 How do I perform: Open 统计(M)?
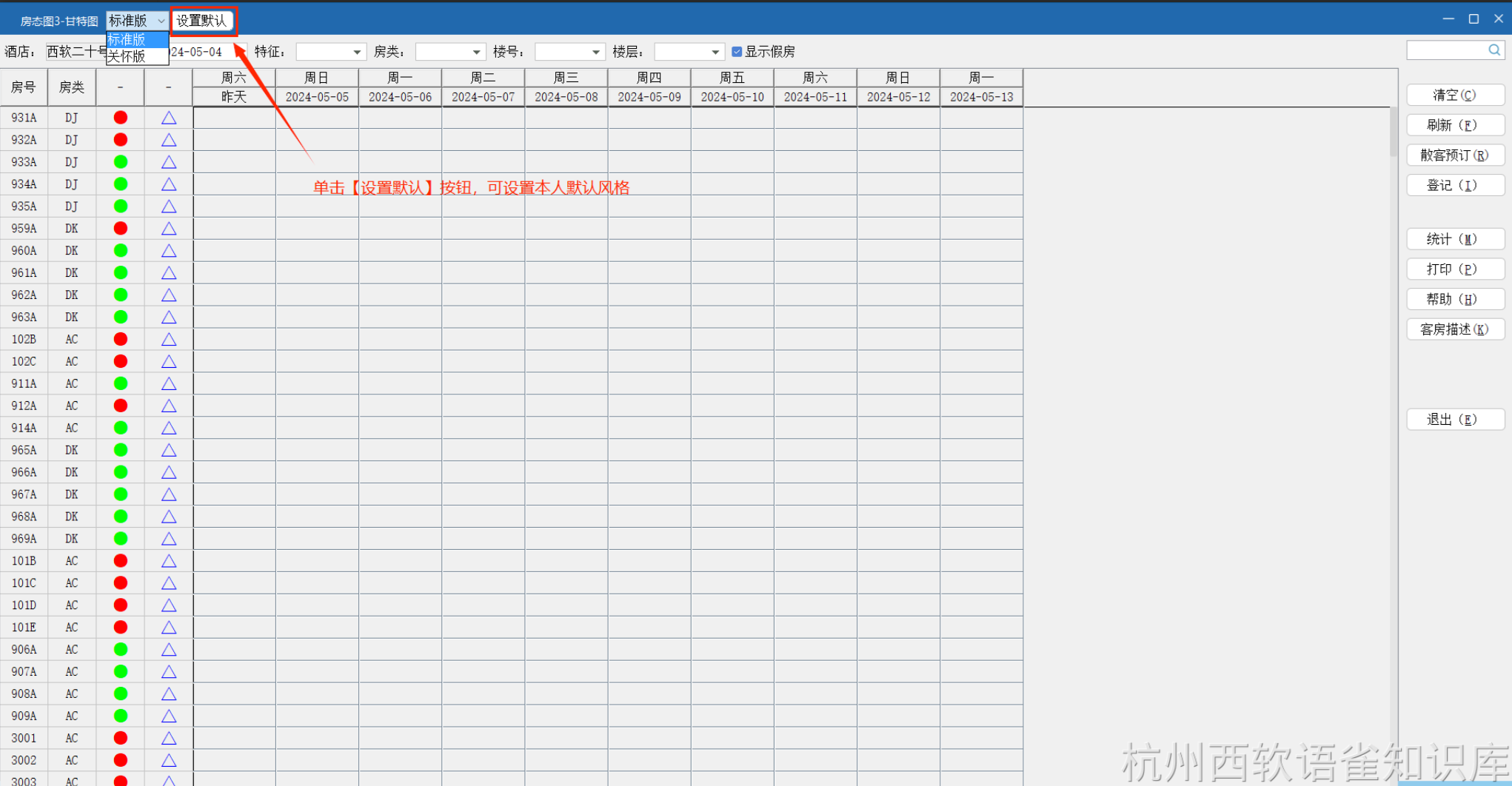click(x=1455, y=239)
